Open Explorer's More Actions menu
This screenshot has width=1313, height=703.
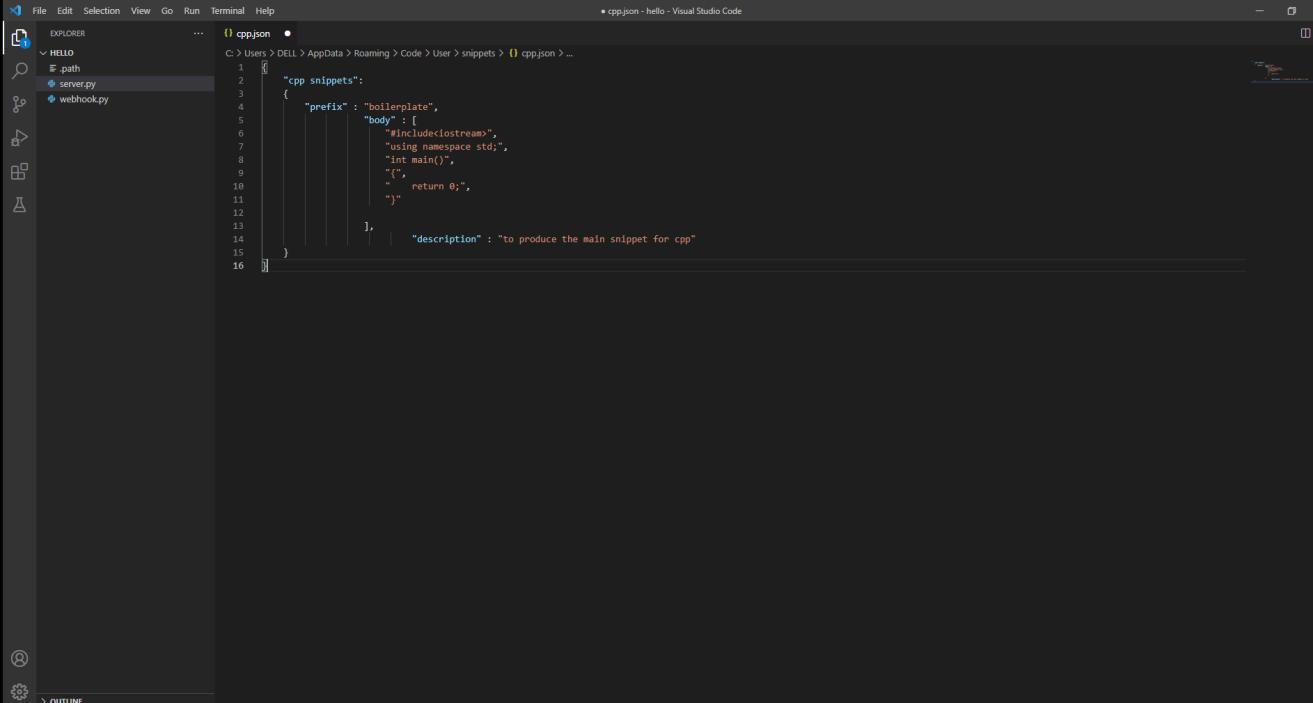(x=198, y=33)
